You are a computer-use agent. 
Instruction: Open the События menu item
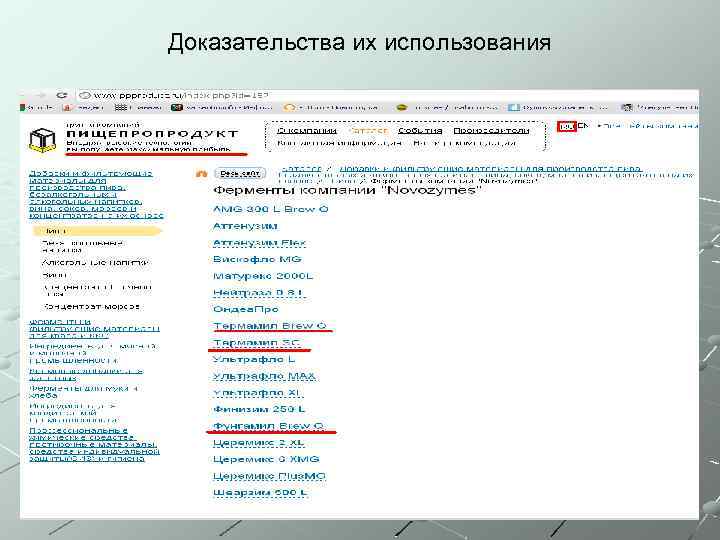tap(420, 131)
